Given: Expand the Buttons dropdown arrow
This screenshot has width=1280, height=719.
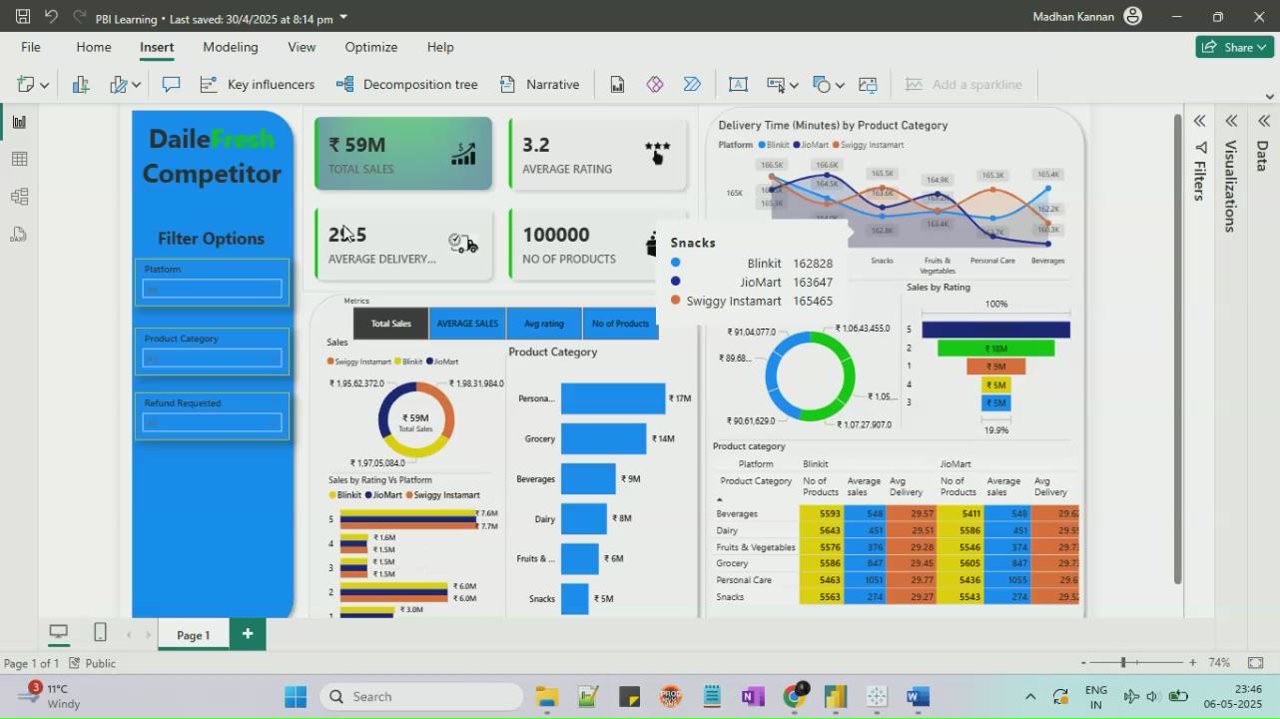Looking at the screenshot, I should [x=793, y=86].
